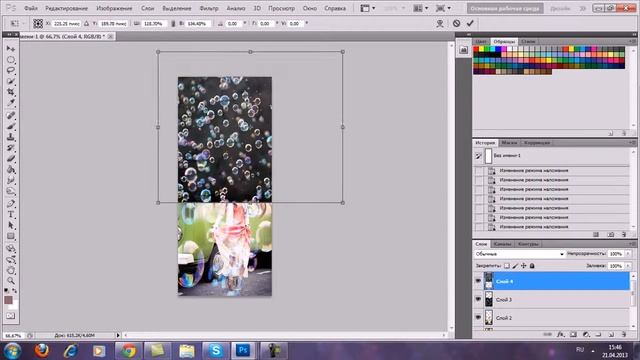
Task: Toggle lock all
Action: point(532,266)
